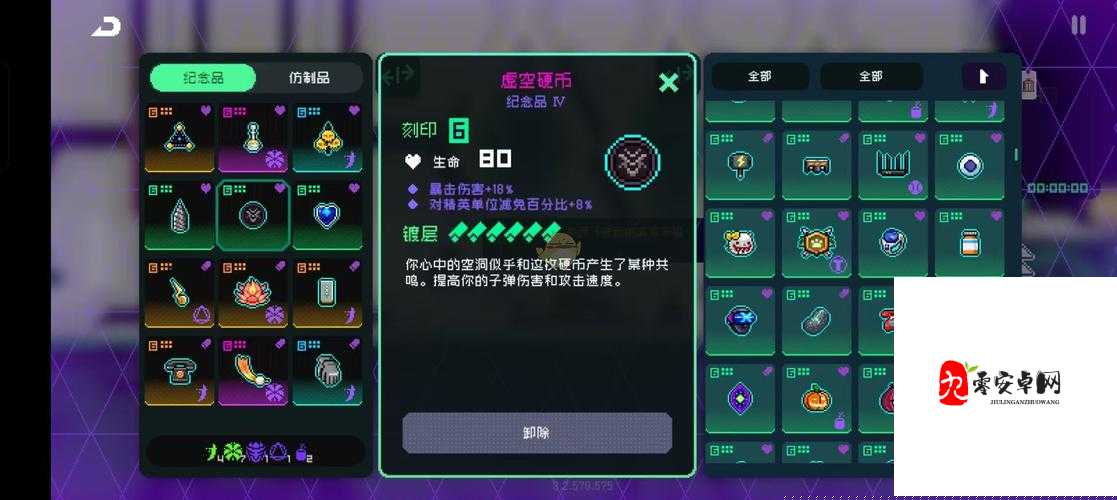Screen dimensions: 1117x500
Task: Pick the lightning hammer item in inventory
Action: pyautogui.click(x=740, y=165)
